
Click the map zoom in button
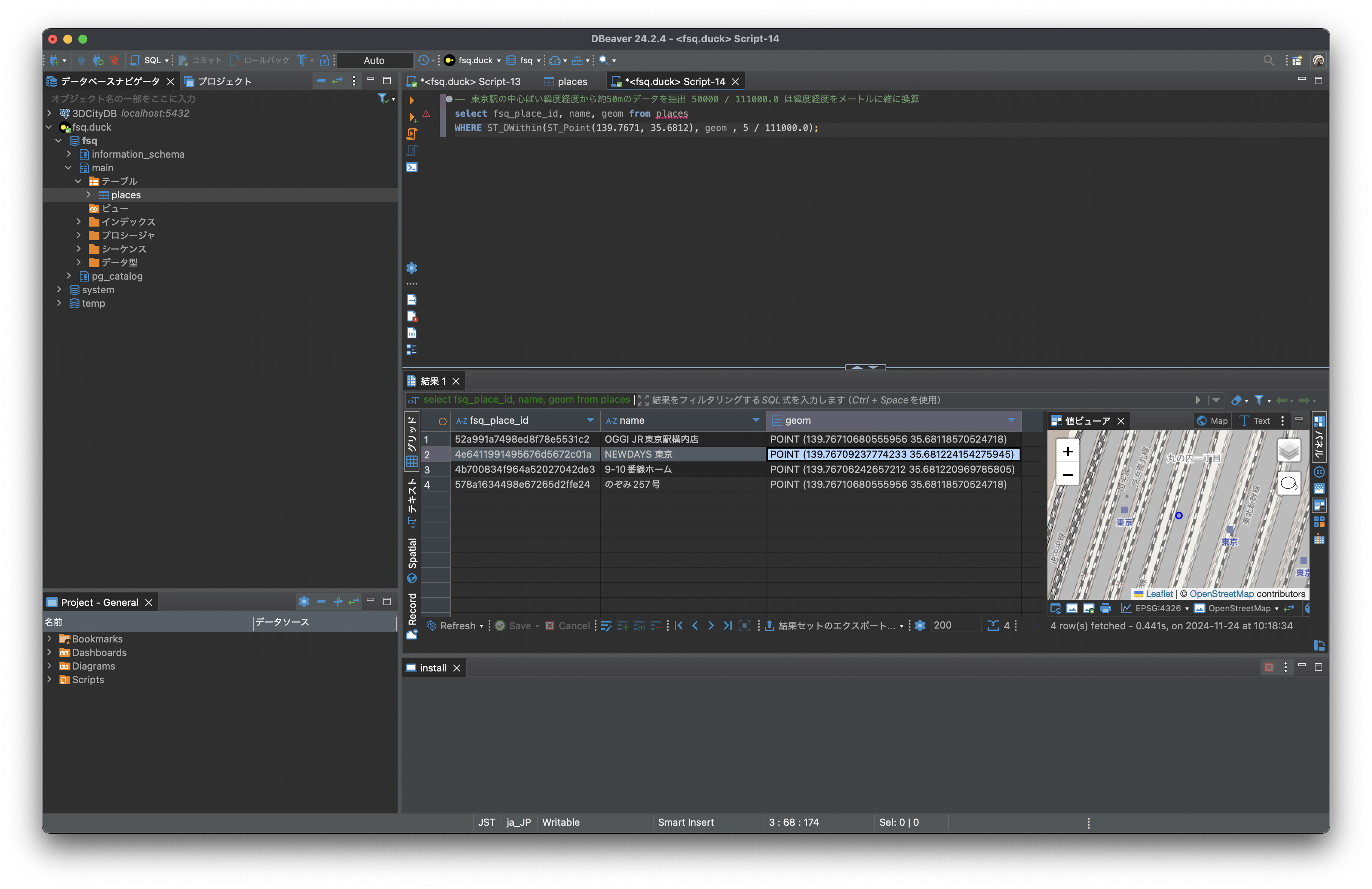(x=1067, y=451)
